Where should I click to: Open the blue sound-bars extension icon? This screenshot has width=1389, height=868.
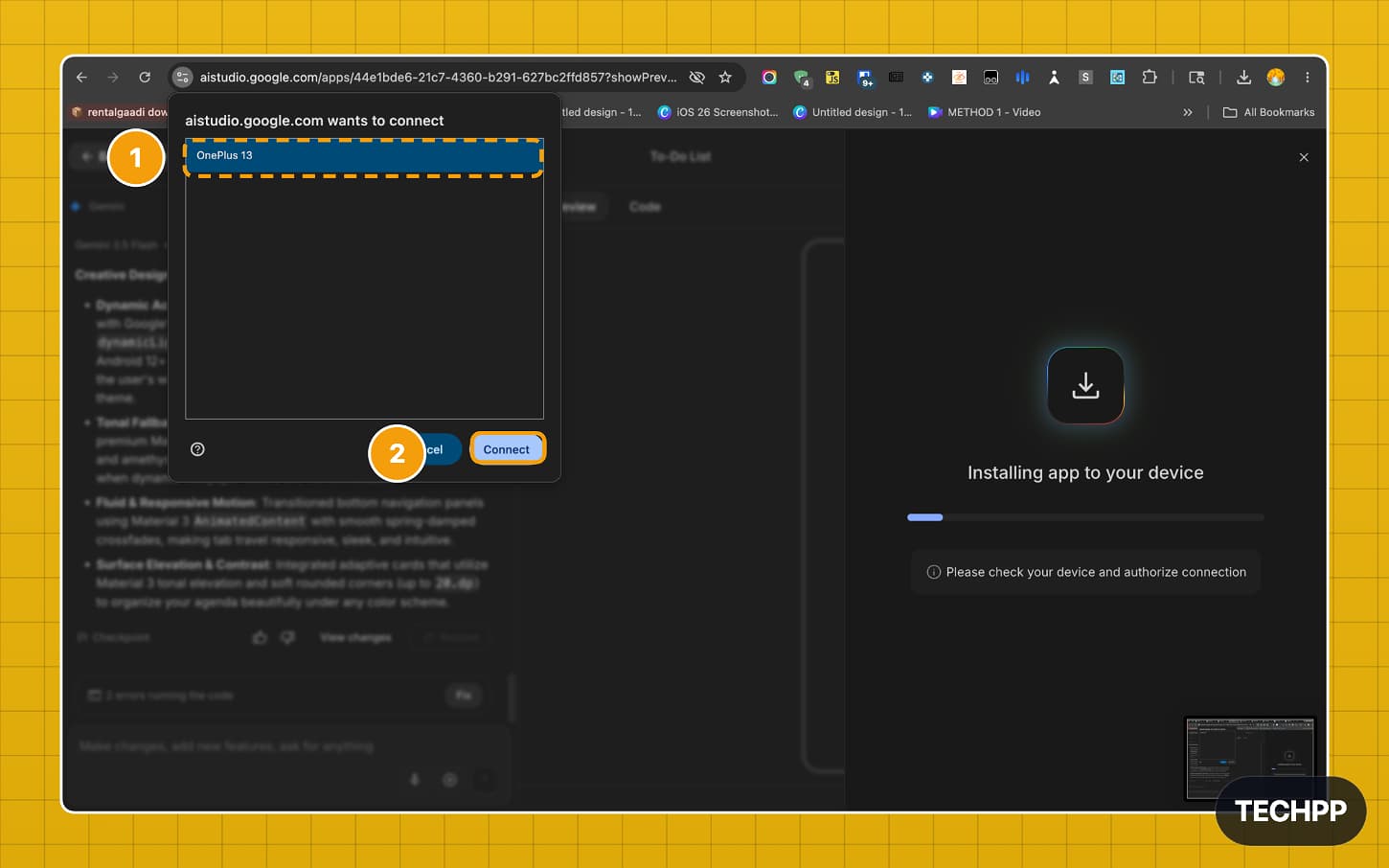point(1022,78)
